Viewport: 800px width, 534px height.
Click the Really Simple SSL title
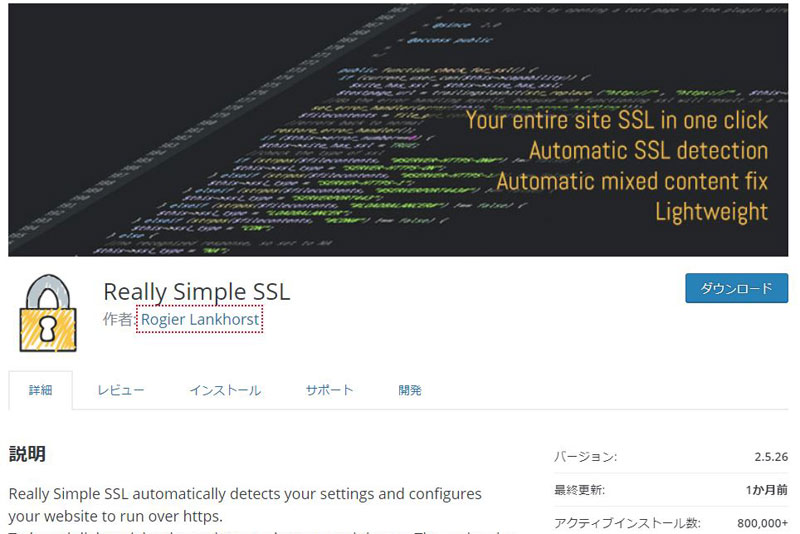[197, 292]
